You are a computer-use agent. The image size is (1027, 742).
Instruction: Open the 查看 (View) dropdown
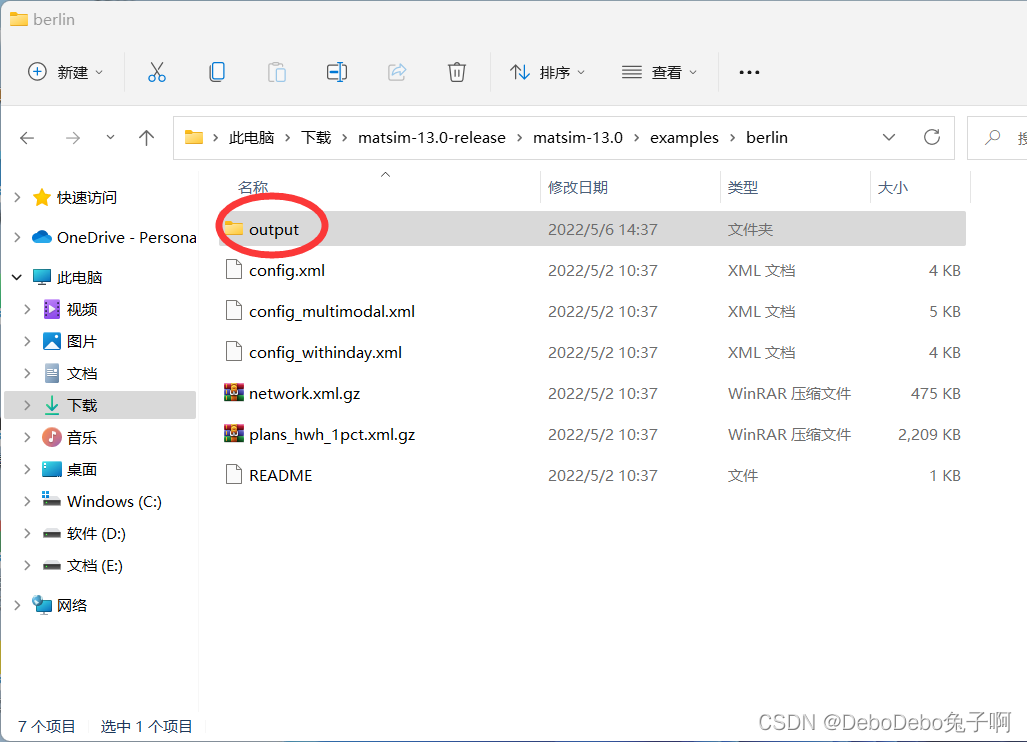(660, 72)
